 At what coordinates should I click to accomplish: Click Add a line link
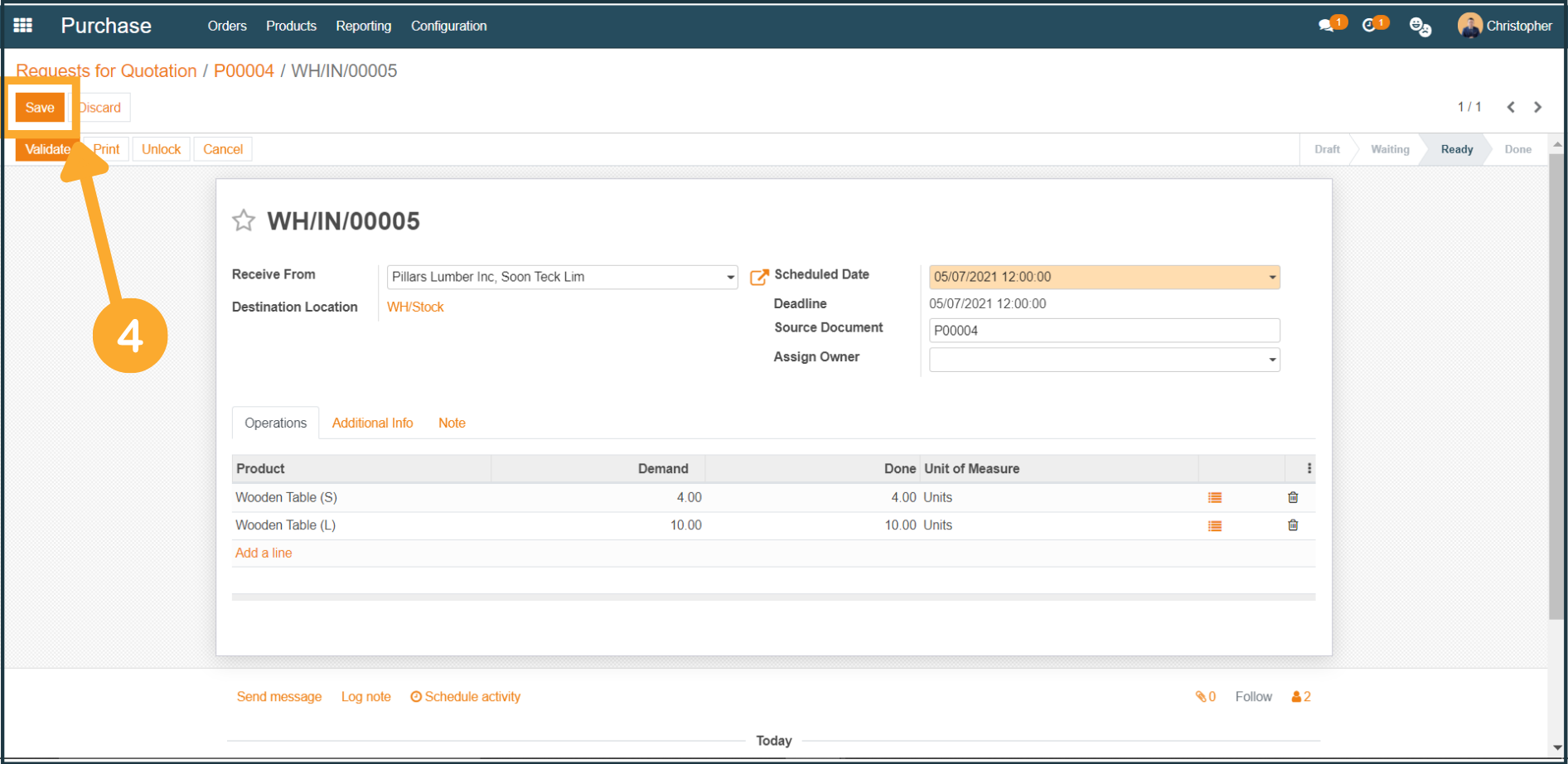tap(264, 553)
